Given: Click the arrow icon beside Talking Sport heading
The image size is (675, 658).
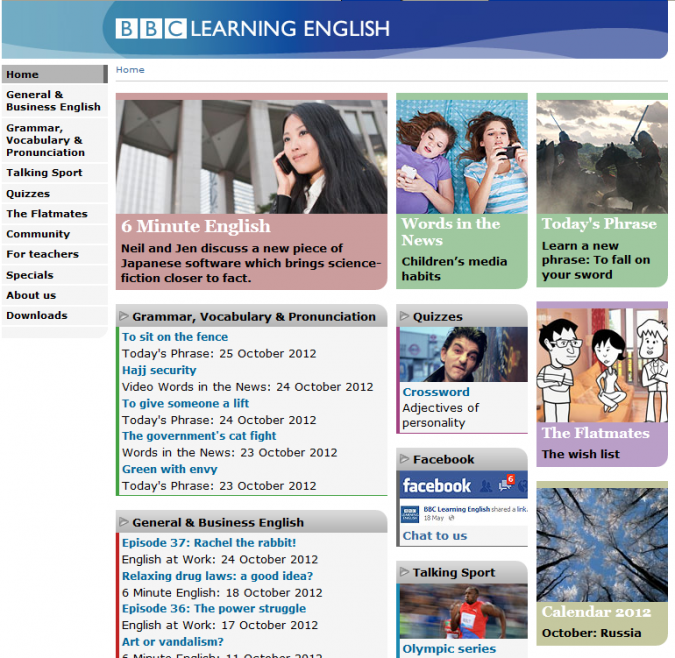Looking at the screenshot, I should coord(404,572).
